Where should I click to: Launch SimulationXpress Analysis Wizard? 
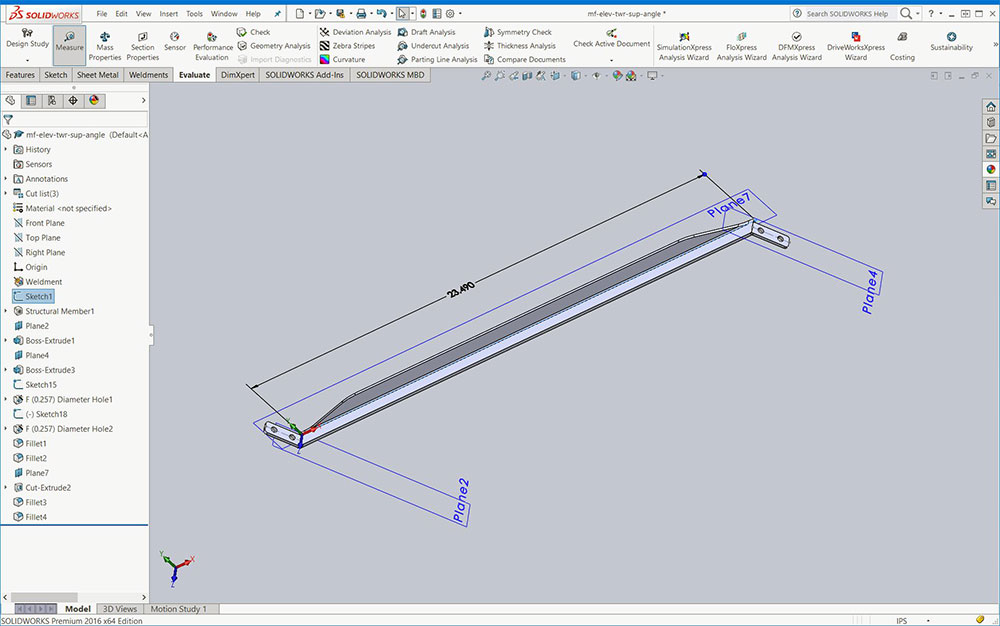[x=683, y=46]
